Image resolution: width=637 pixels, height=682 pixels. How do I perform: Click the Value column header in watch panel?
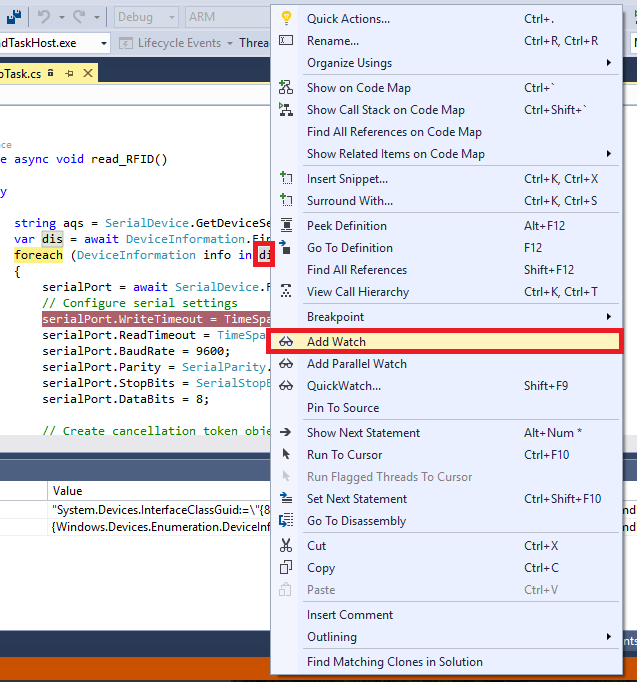tap(68, 491)
